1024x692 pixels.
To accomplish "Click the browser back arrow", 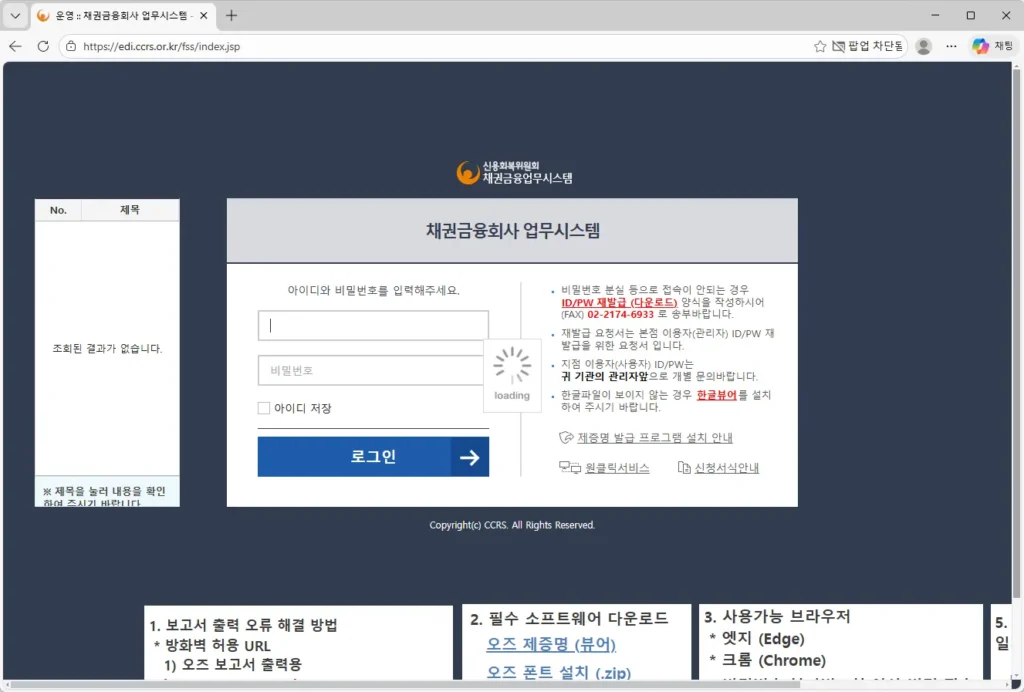I will (x=15, y=46).
